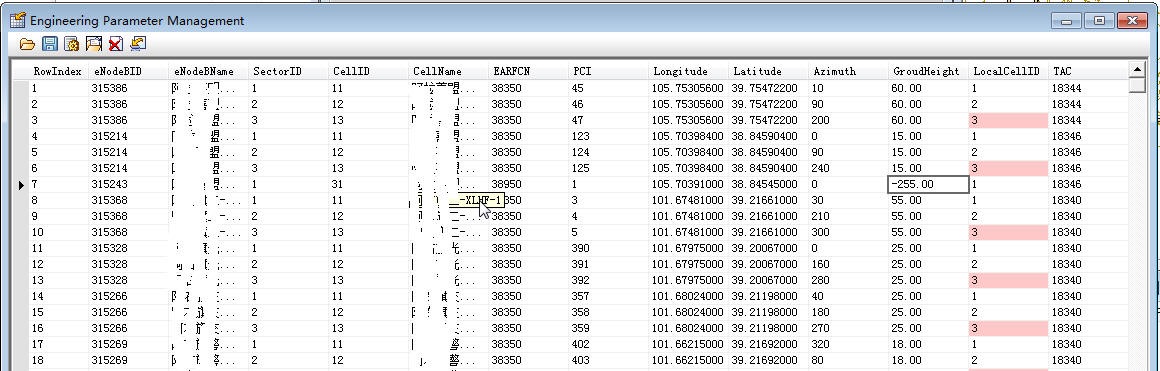Click the open folder with window icon
This screenshot has width=1160, height=371.
93,44
